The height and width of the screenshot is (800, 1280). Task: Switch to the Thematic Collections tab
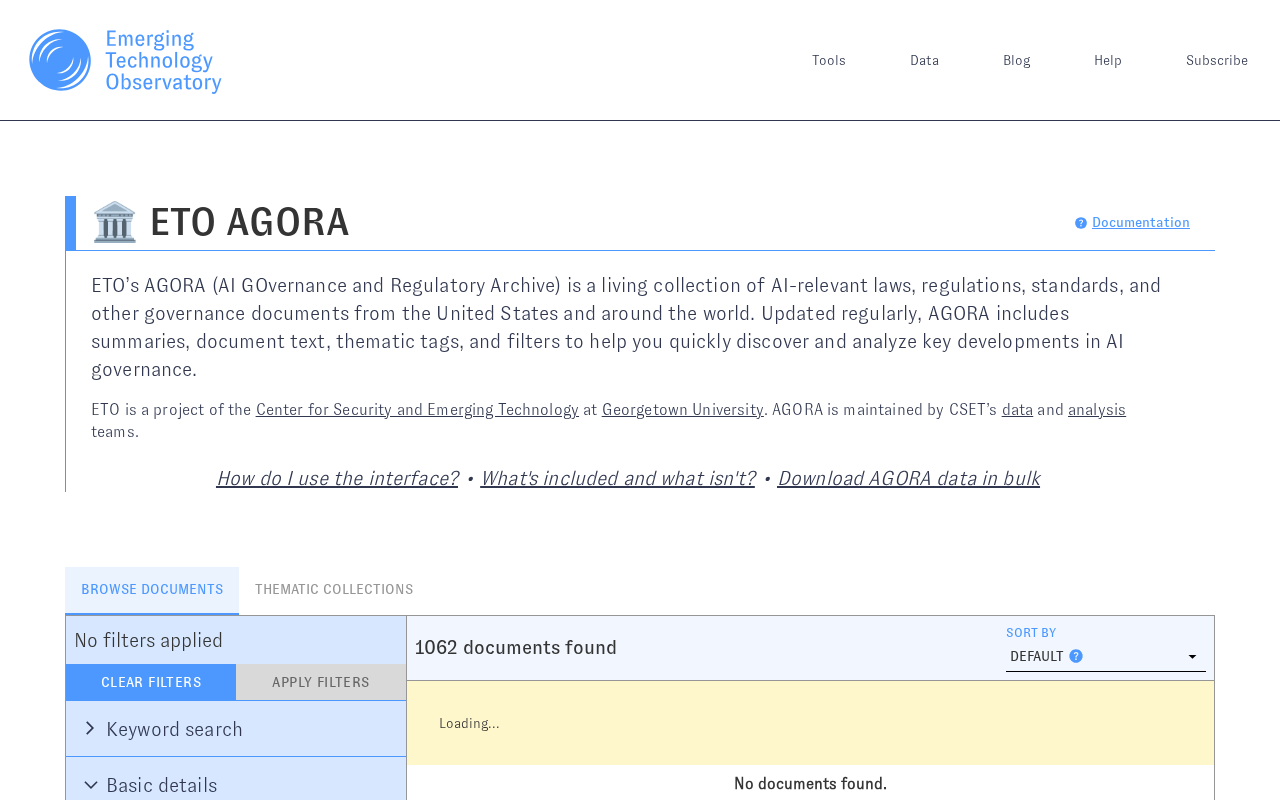pyautogui.click(x=334, y=590)
